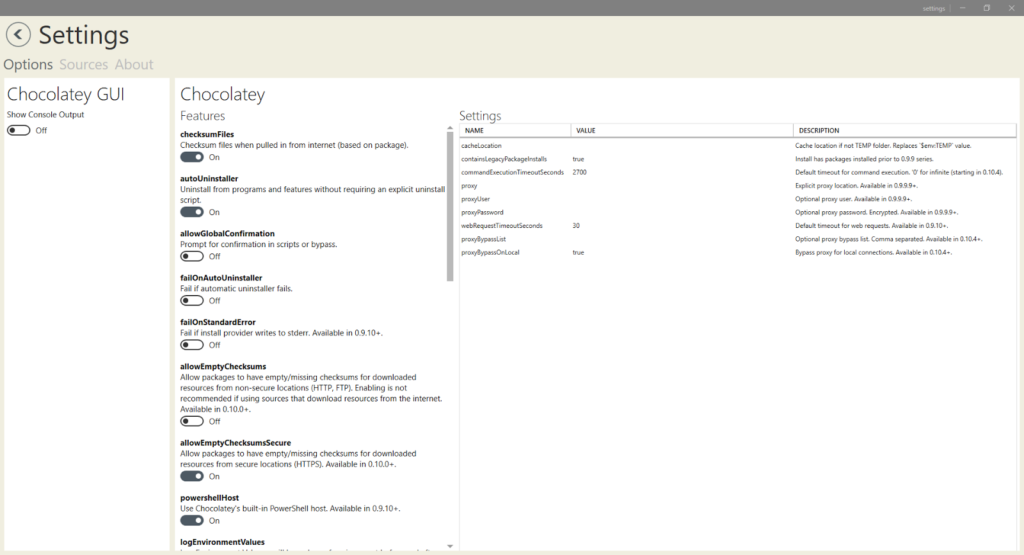This screenshot has height=555, width=1024.
Task: Minimize the Chocolatey GUI window
Action: coord(963,8)
